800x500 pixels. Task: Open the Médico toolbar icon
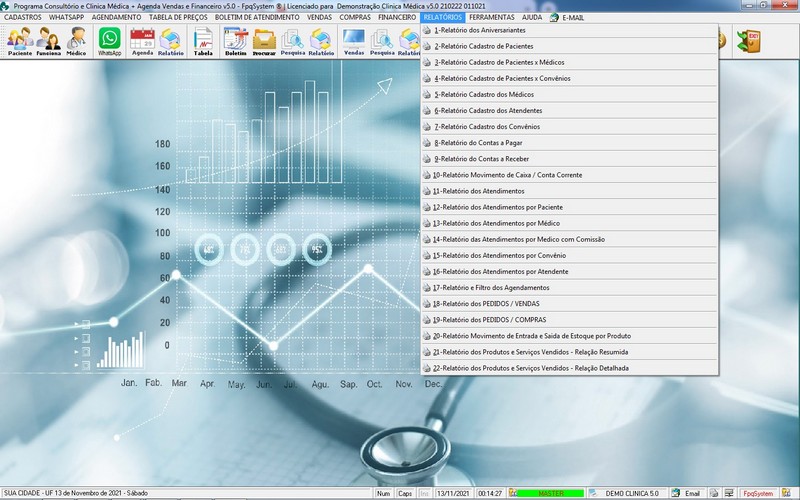(x=77, y=41)
